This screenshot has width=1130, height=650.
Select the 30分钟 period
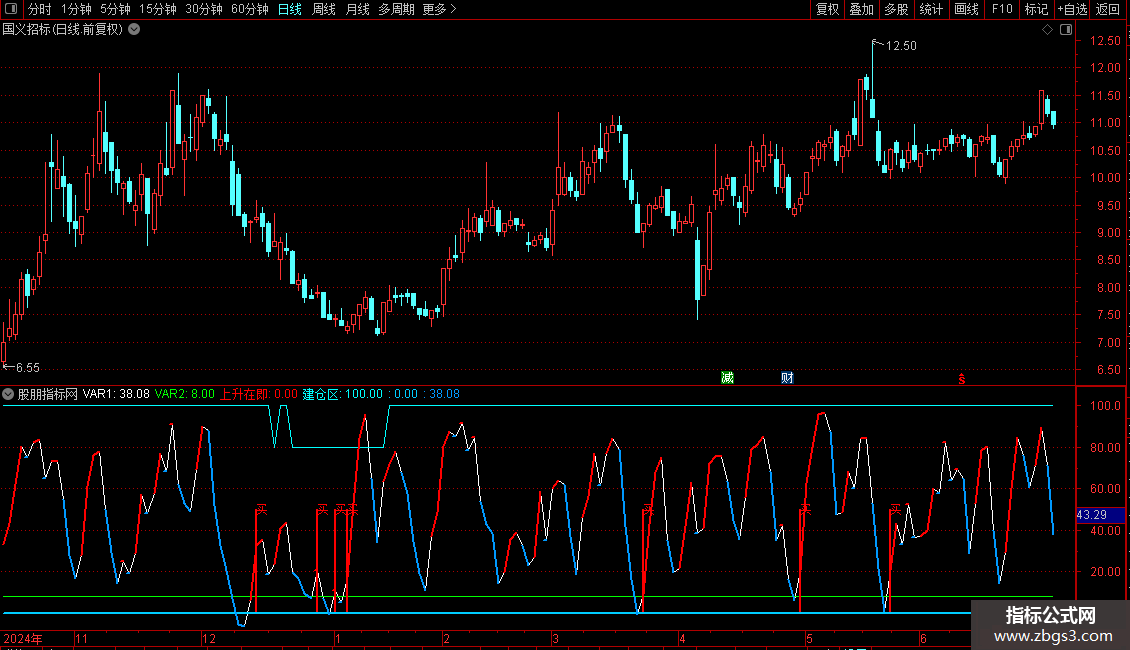pos(203,9)
